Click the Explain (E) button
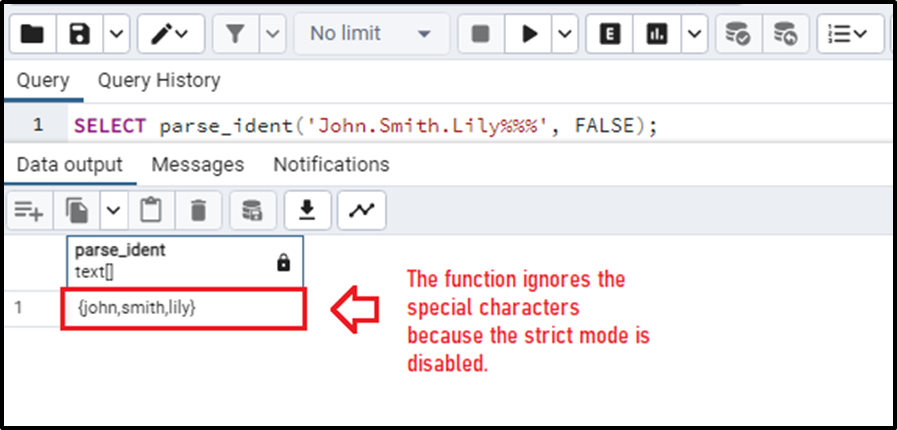This screenshot has width=897, height=430. pyautogui.click(x=610, y=34)
